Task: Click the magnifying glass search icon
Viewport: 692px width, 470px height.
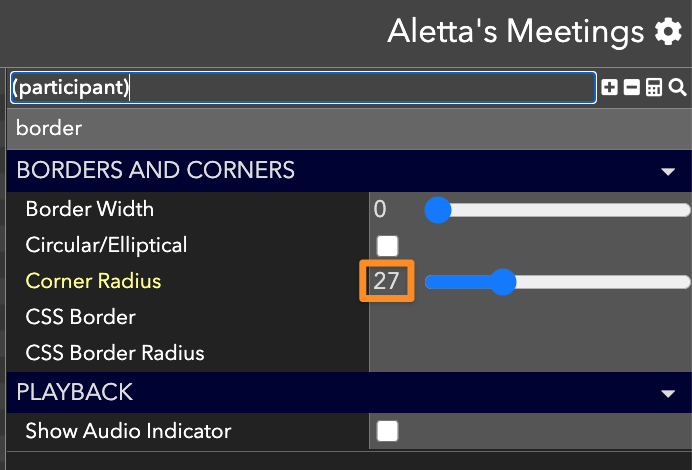Action: tap(677, 87)
